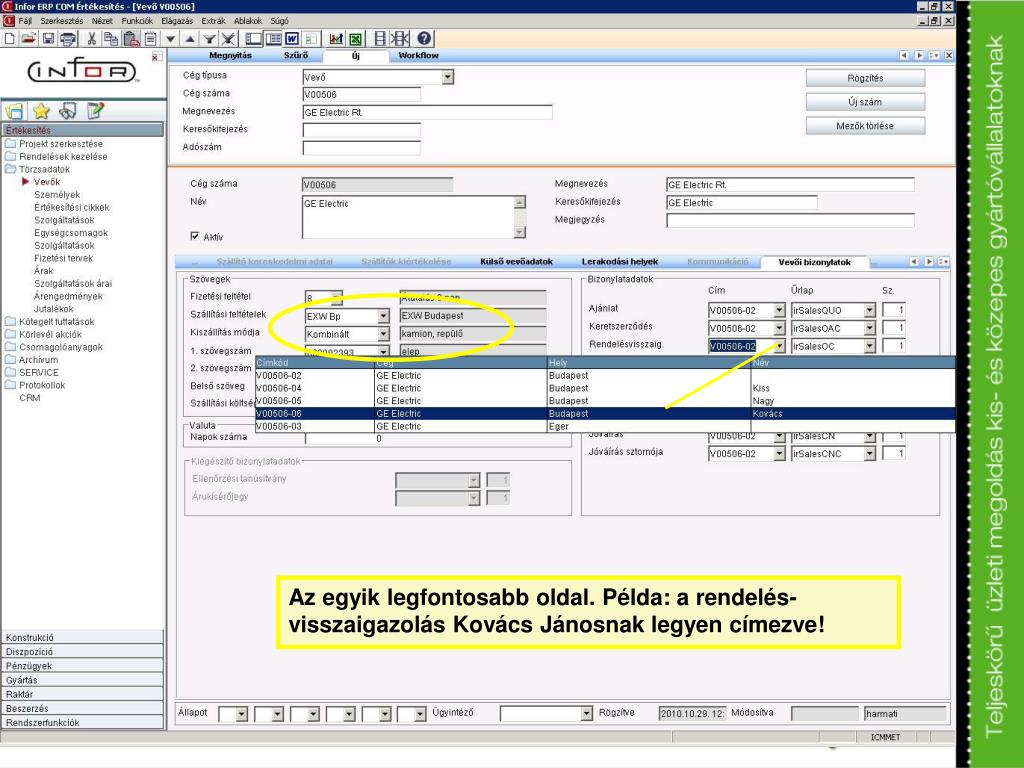Viewport: 1024px width, 768px height.
Task: Open the Jóváírás sztornója Cím dropdown
Action: coord(779,453)
